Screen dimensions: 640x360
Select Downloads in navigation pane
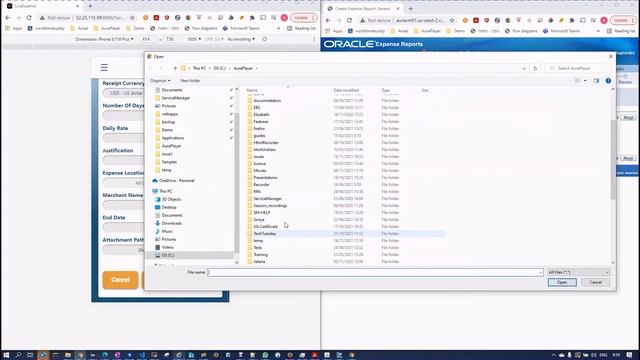pos(171,223)
